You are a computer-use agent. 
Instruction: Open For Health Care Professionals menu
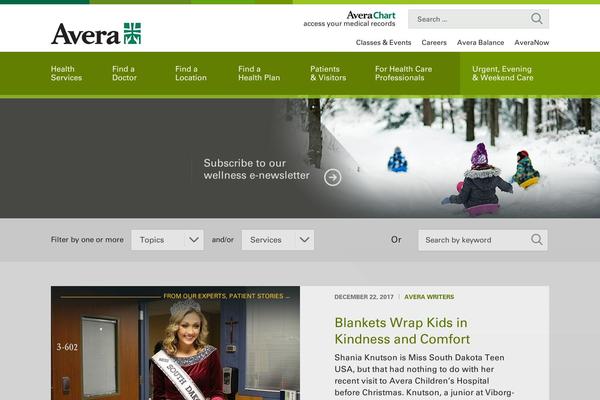click(403, 73)
